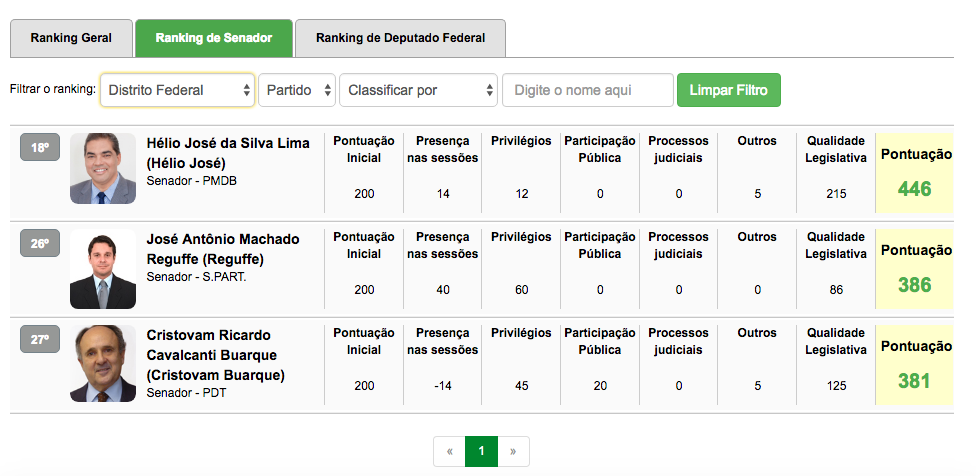The height and width of the screenshot is (476, 976).
Task: Select page 1 in pagination
Action: coord(481,452)
